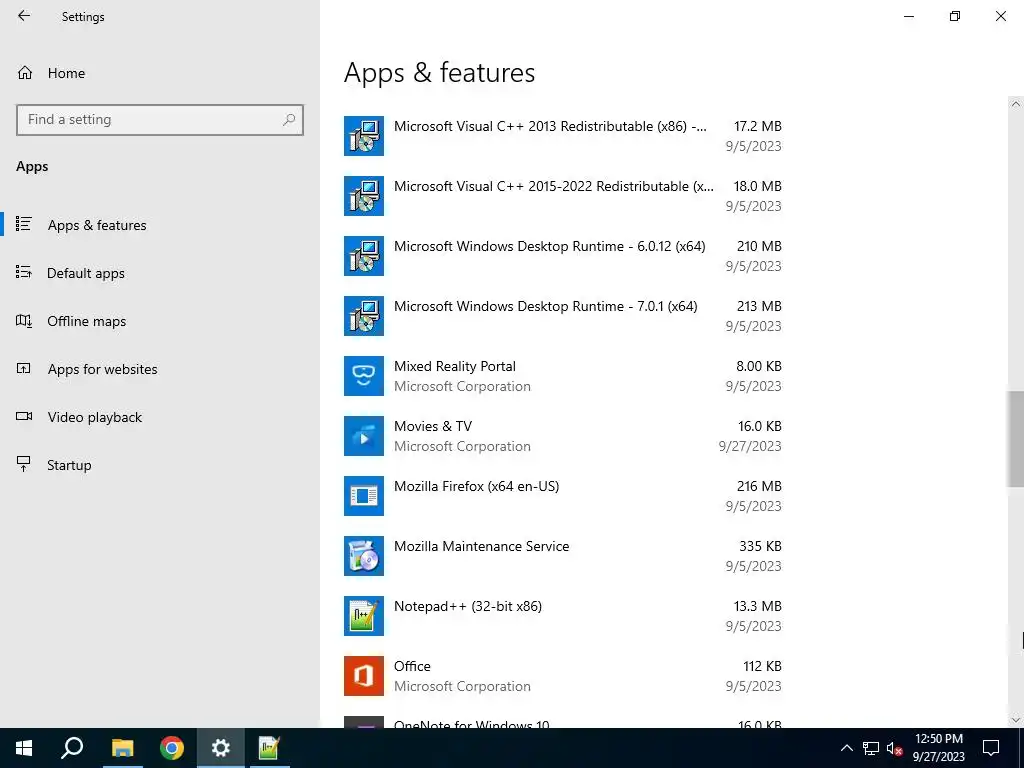The width and height of the screenshot is (1024, 768).
Task: Show hidden system tray icons
Action: click(846, 748)
